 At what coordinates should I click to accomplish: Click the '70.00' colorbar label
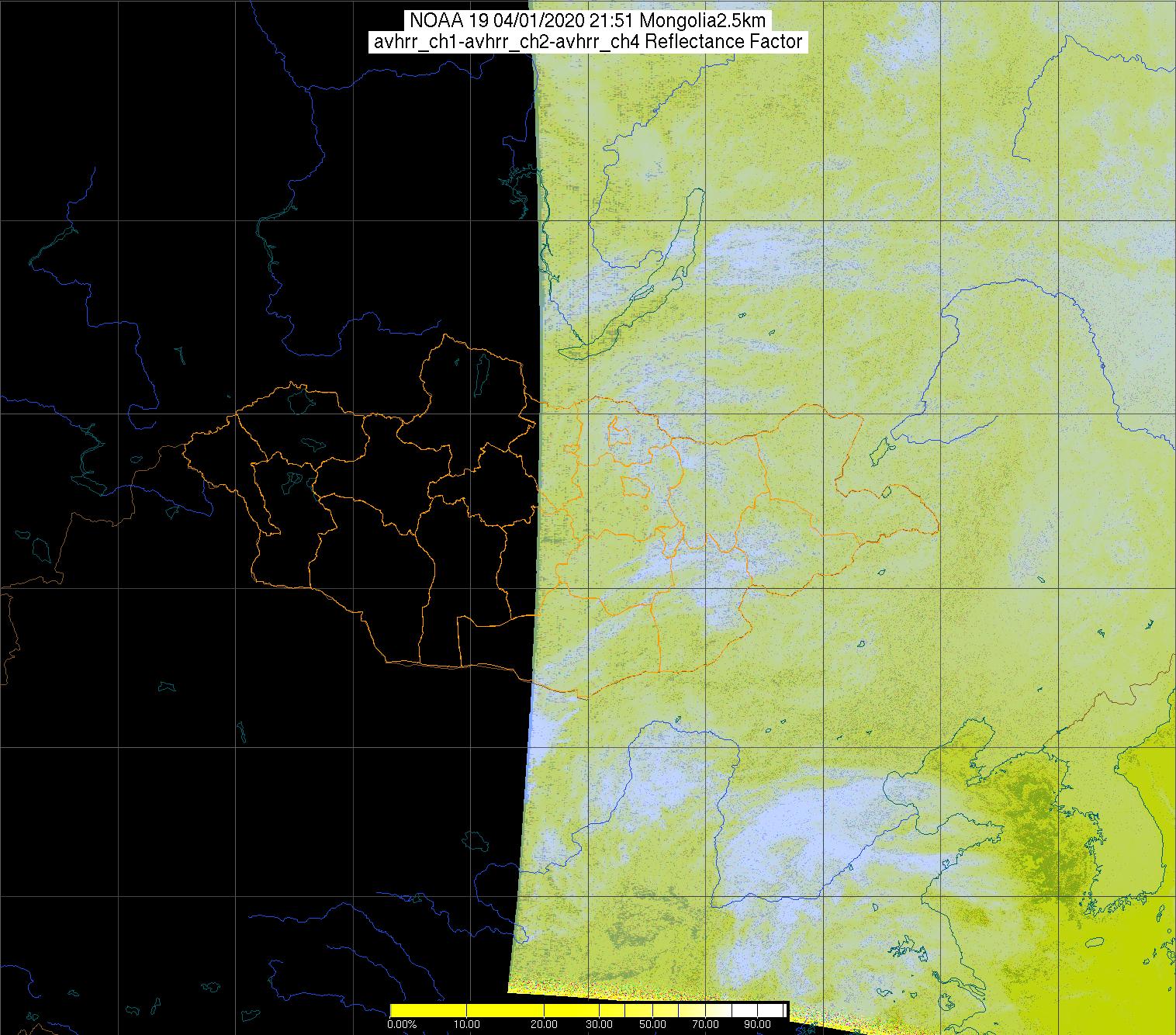click(x=705, y=1024)
